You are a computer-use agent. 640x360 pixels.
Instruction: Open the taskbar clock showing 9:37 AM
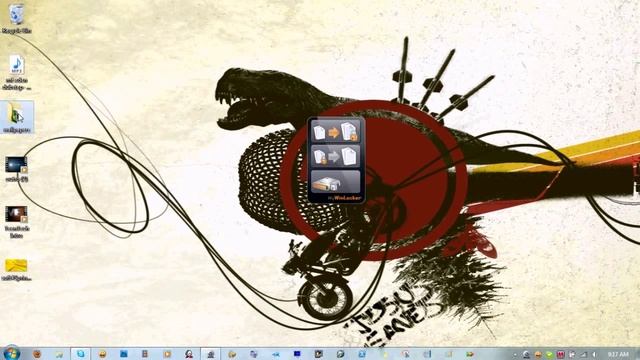tap(618, 354)
